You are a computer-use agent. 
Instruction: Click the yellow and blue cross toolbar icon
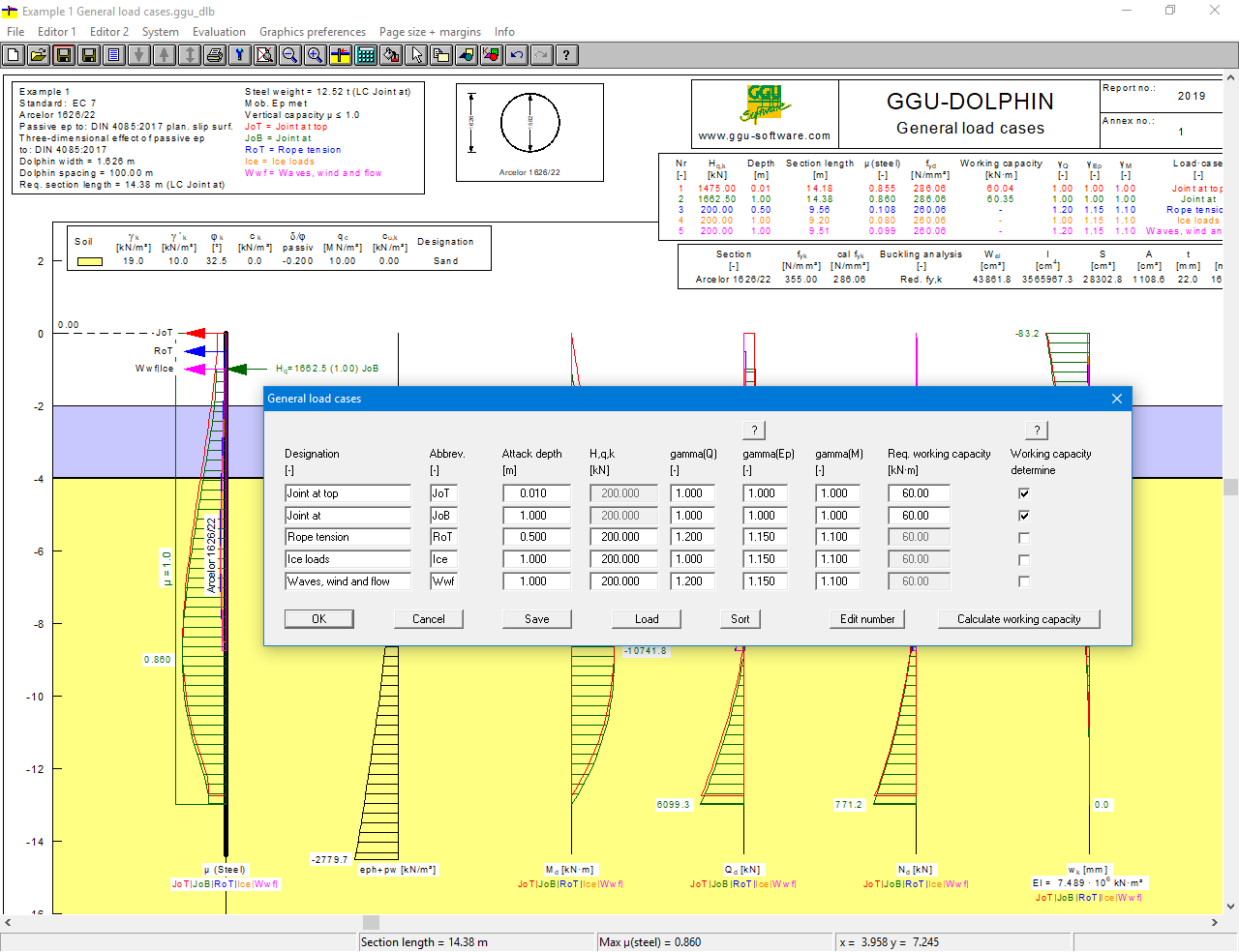click(341, 55)
